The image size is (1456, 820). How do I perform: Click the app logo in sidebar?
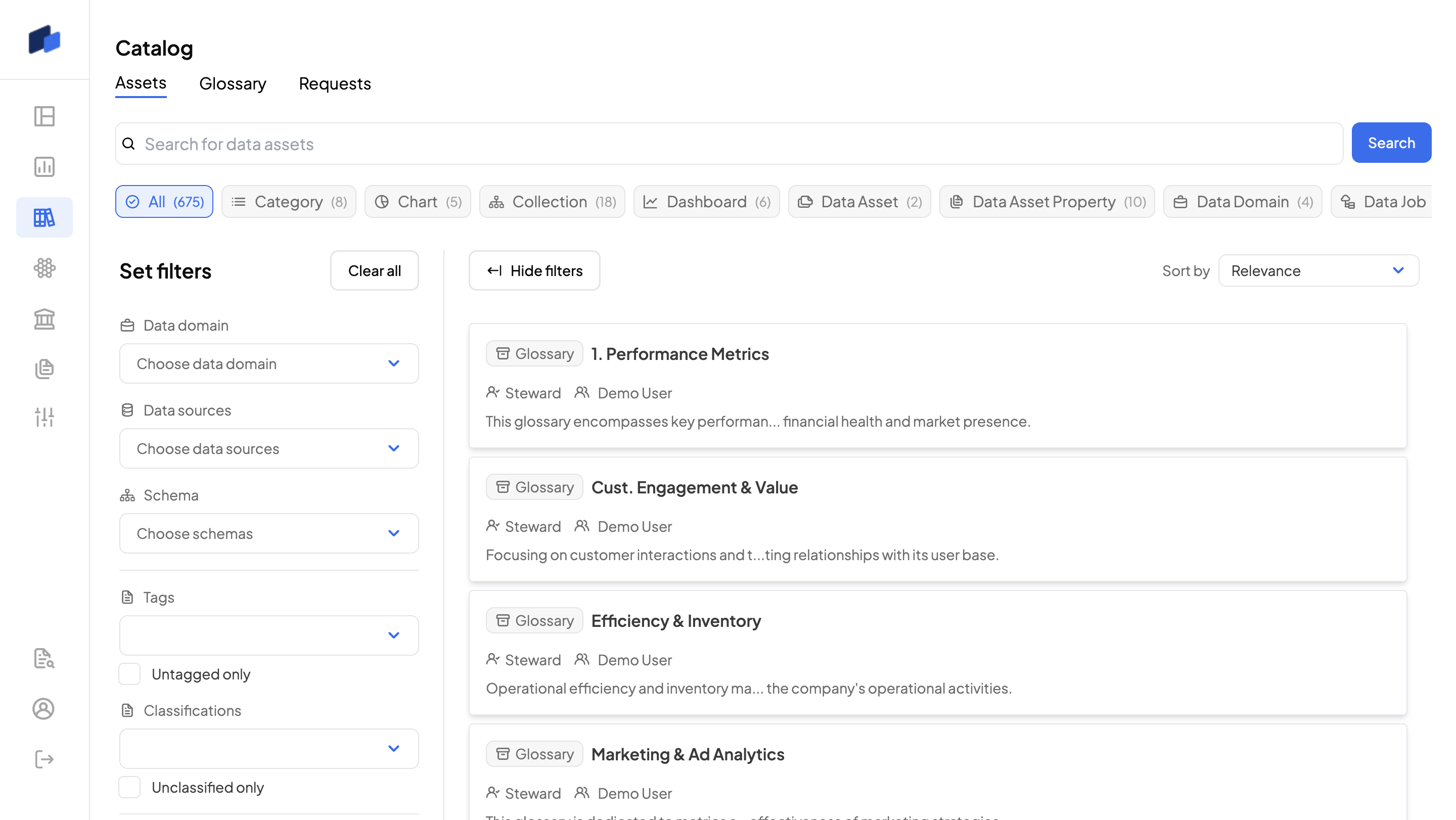[44, 39]
